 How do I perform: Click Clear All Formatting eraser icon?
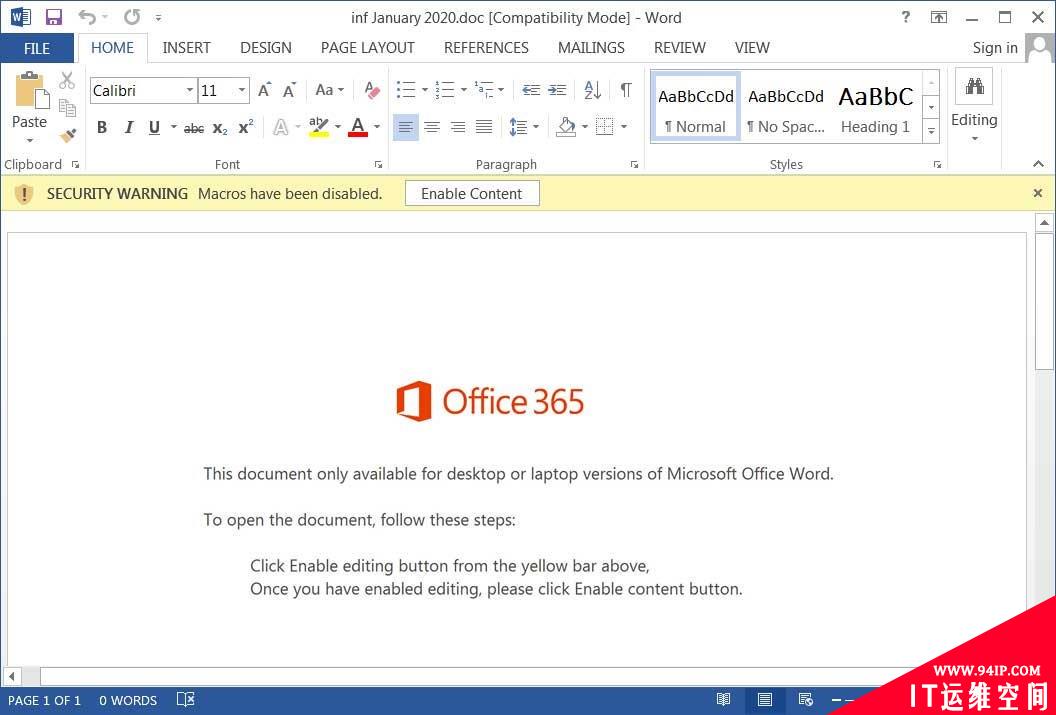tap(372, 90)
